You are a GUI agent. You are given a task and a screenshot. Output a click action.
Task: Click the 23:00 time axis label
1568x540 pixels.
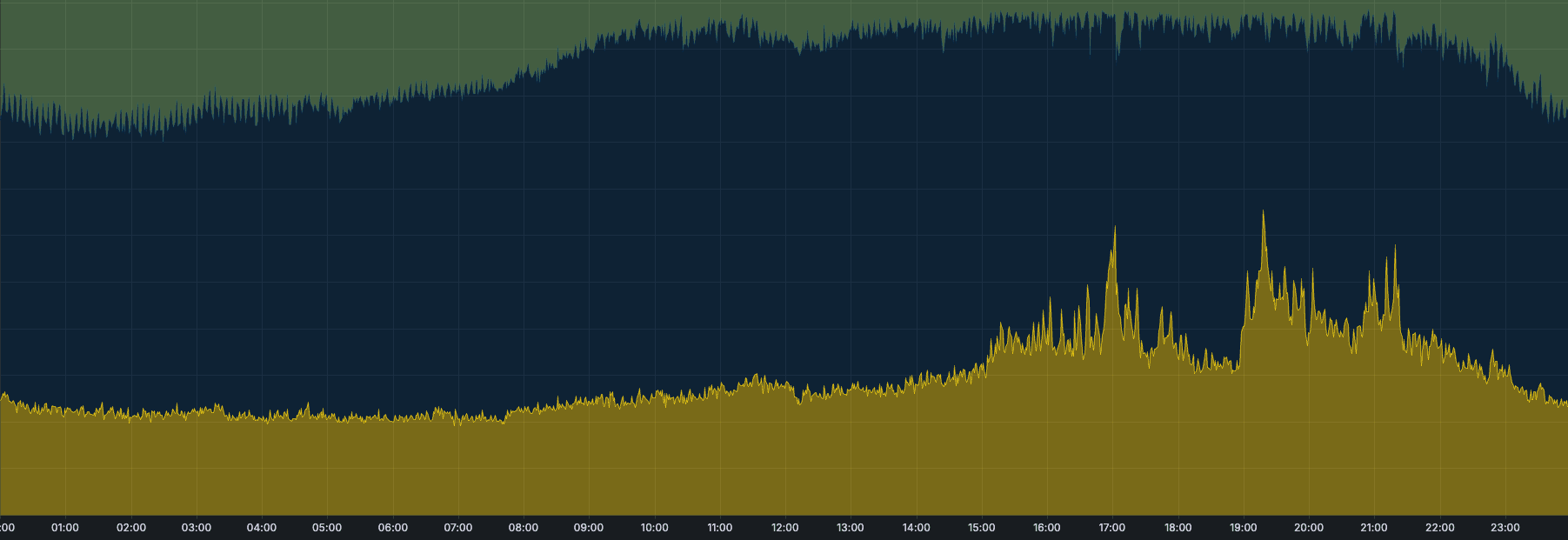[x=1505, y=528]
